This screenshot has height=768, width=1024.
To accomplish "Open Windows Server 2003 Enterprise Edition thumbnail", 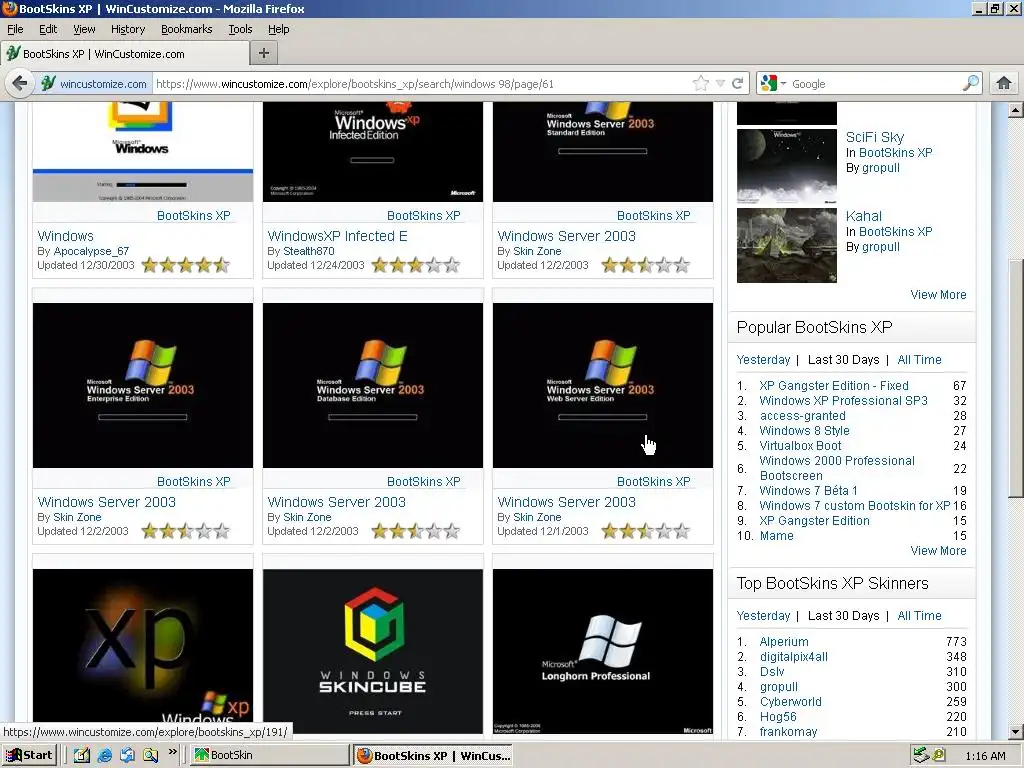I will point(143,385).
